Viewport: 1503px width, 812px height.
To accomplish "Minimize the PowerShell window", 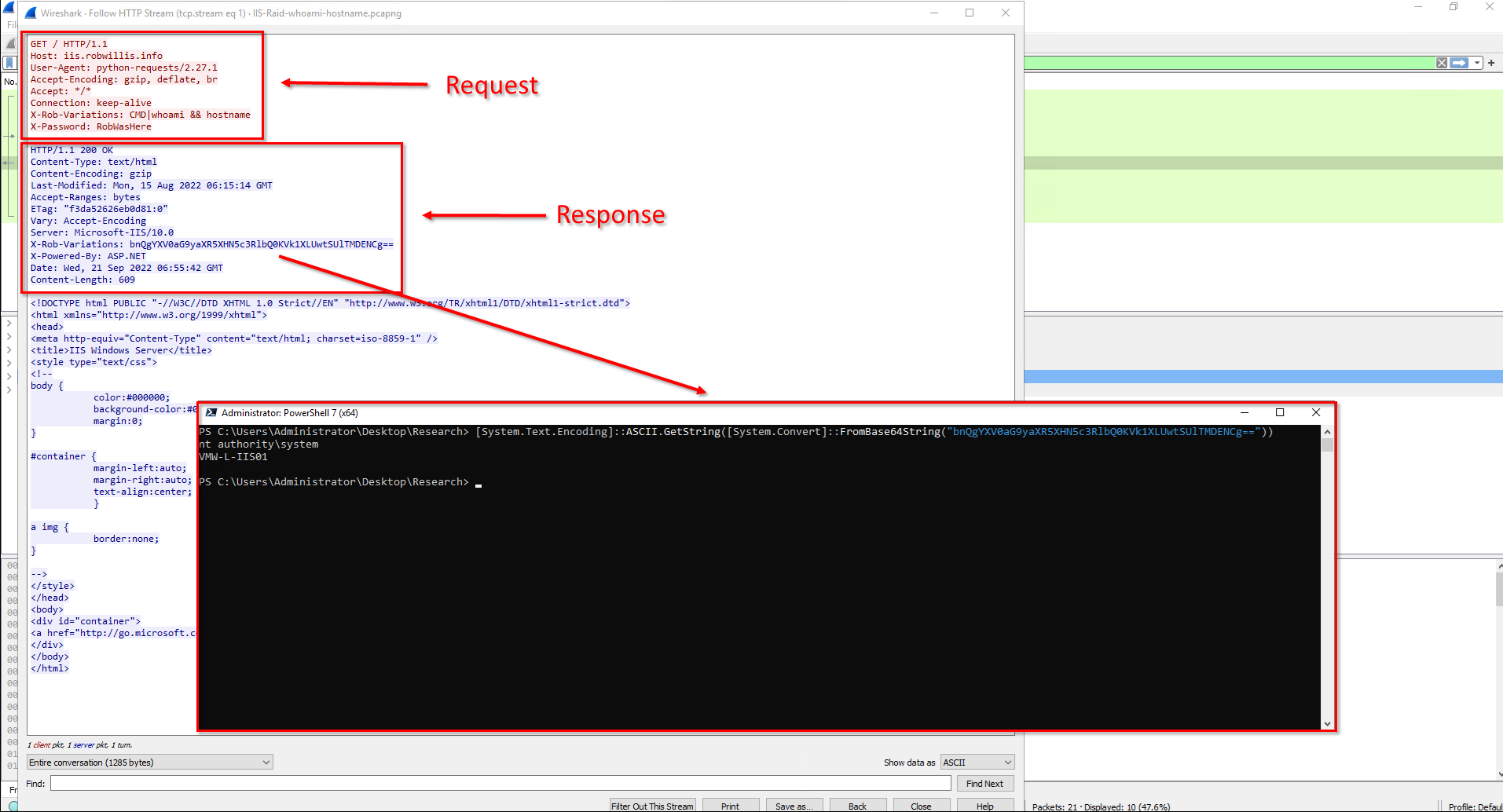I will [1245, 412].
